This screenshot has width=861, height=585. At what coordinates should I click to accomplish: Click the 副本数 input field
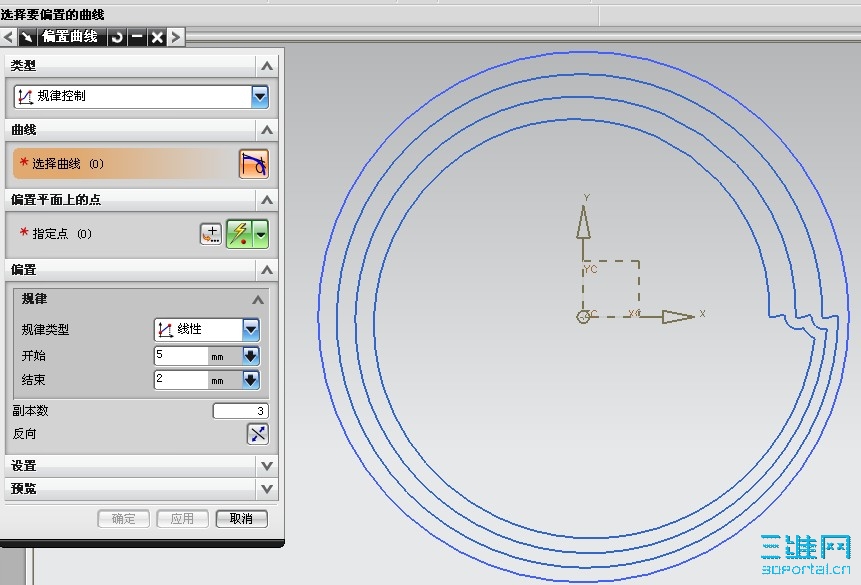[241, 411]
